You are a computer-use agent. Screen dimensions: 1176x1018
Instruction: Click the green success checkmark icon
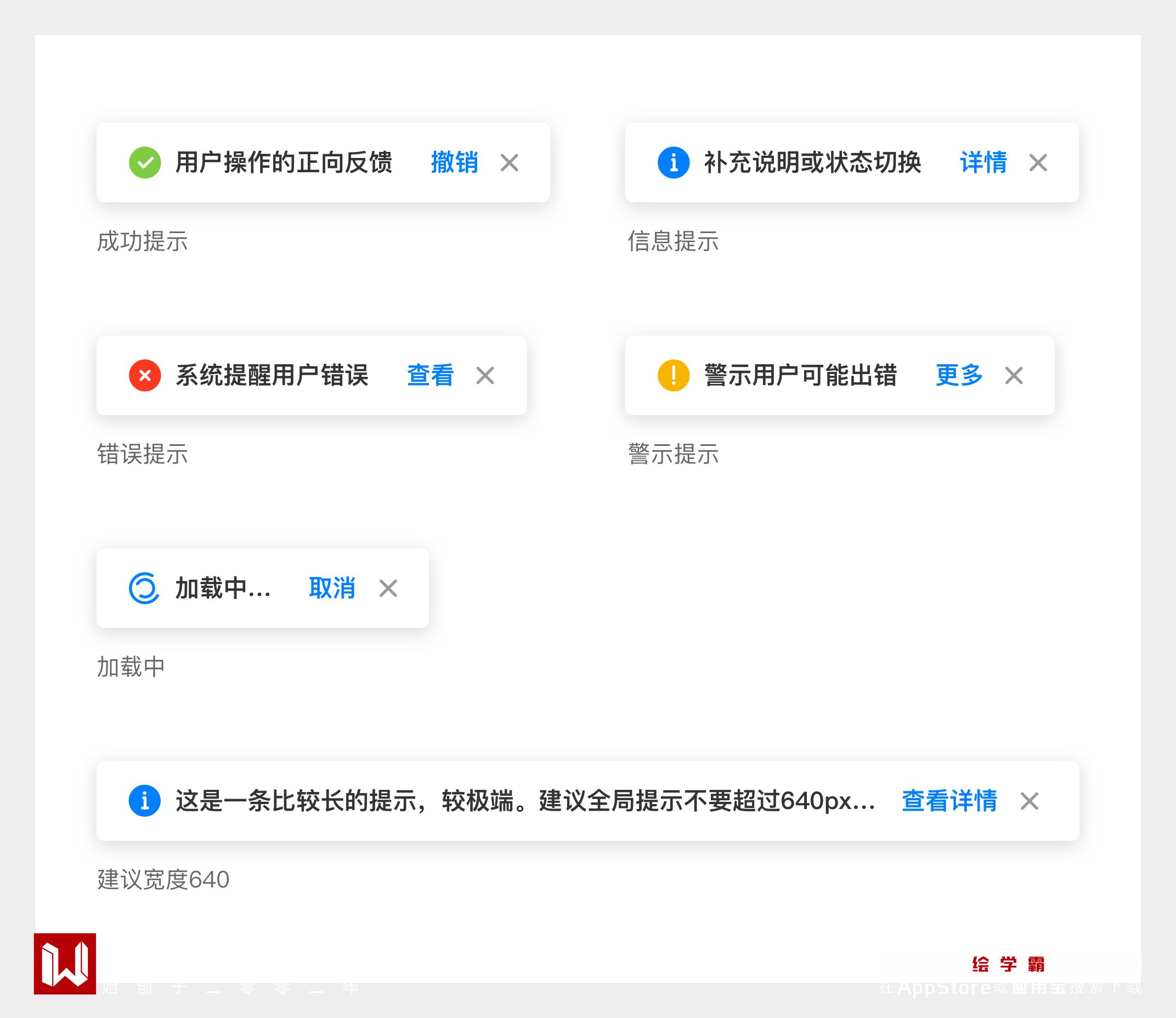[x=145, y=162]
